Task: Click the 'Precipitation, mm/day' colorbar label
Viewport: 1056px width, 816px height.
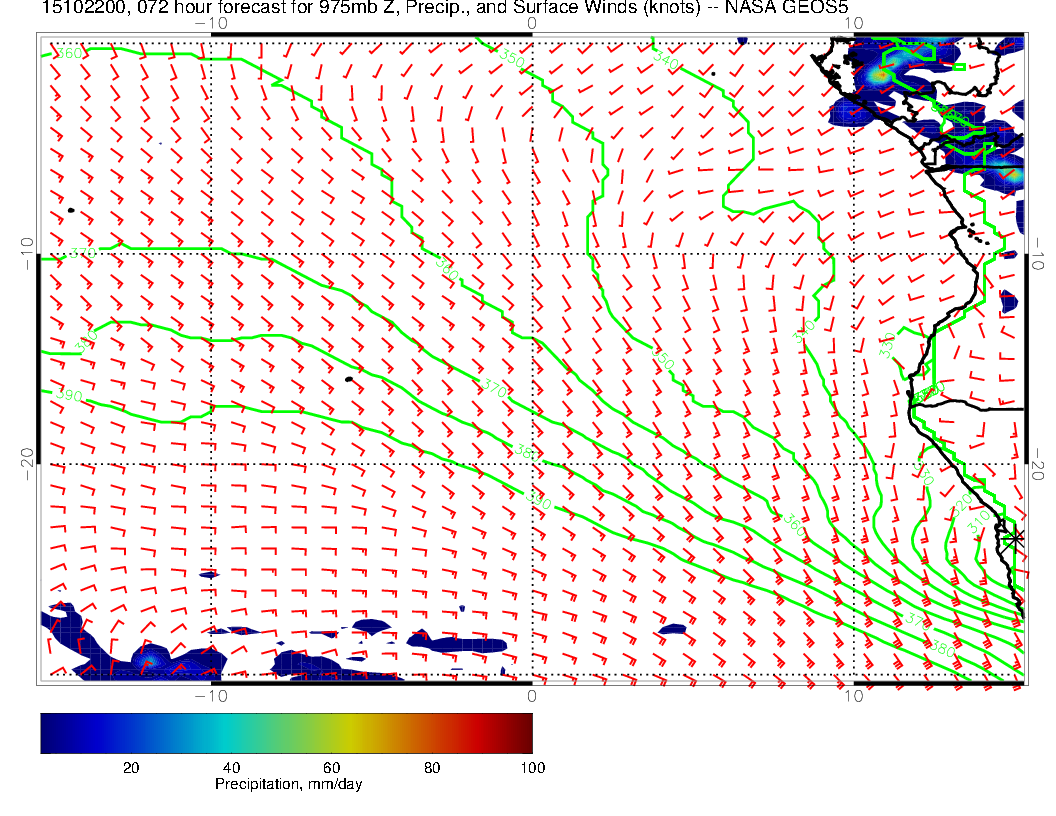Action: click(288, 785)
